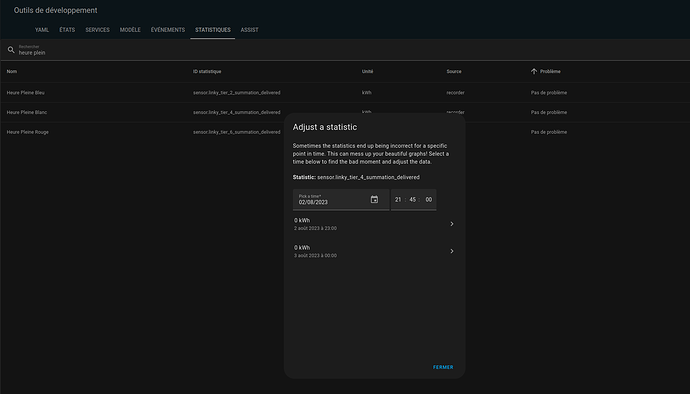Open the 2 août 2023 à 23:00 entry chevron
The width and height of the screenshot is (690, 394).
point(451,224)
